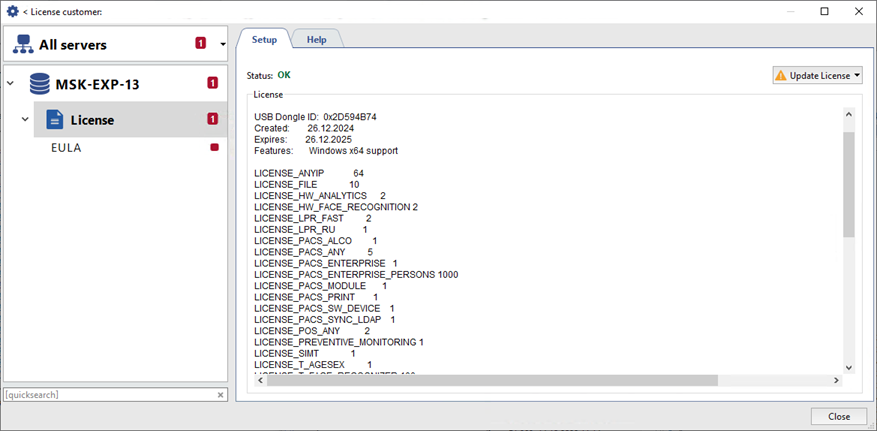
Task: Switch to the Help tab
Action: pyautogui.click(x=316, y=39)
